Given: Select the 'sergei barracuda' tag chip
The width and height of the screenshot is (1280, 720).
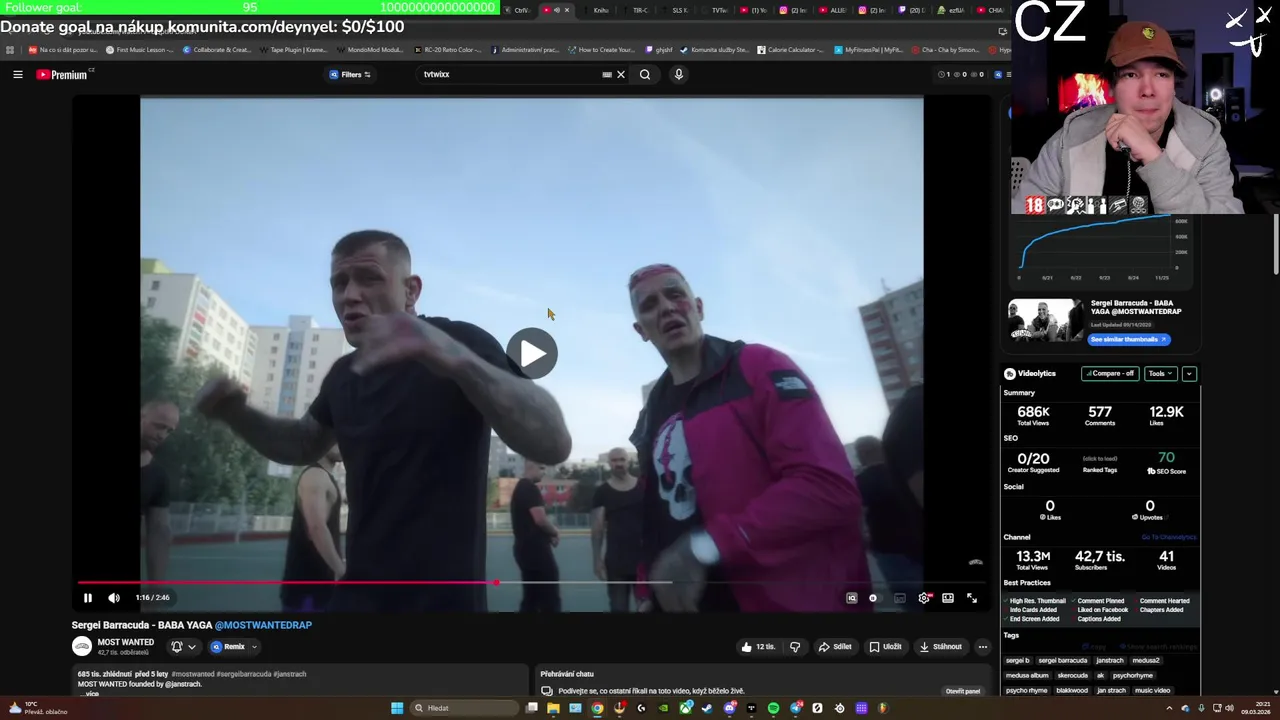Looking at the screenshot, I should coord(1063,660).
